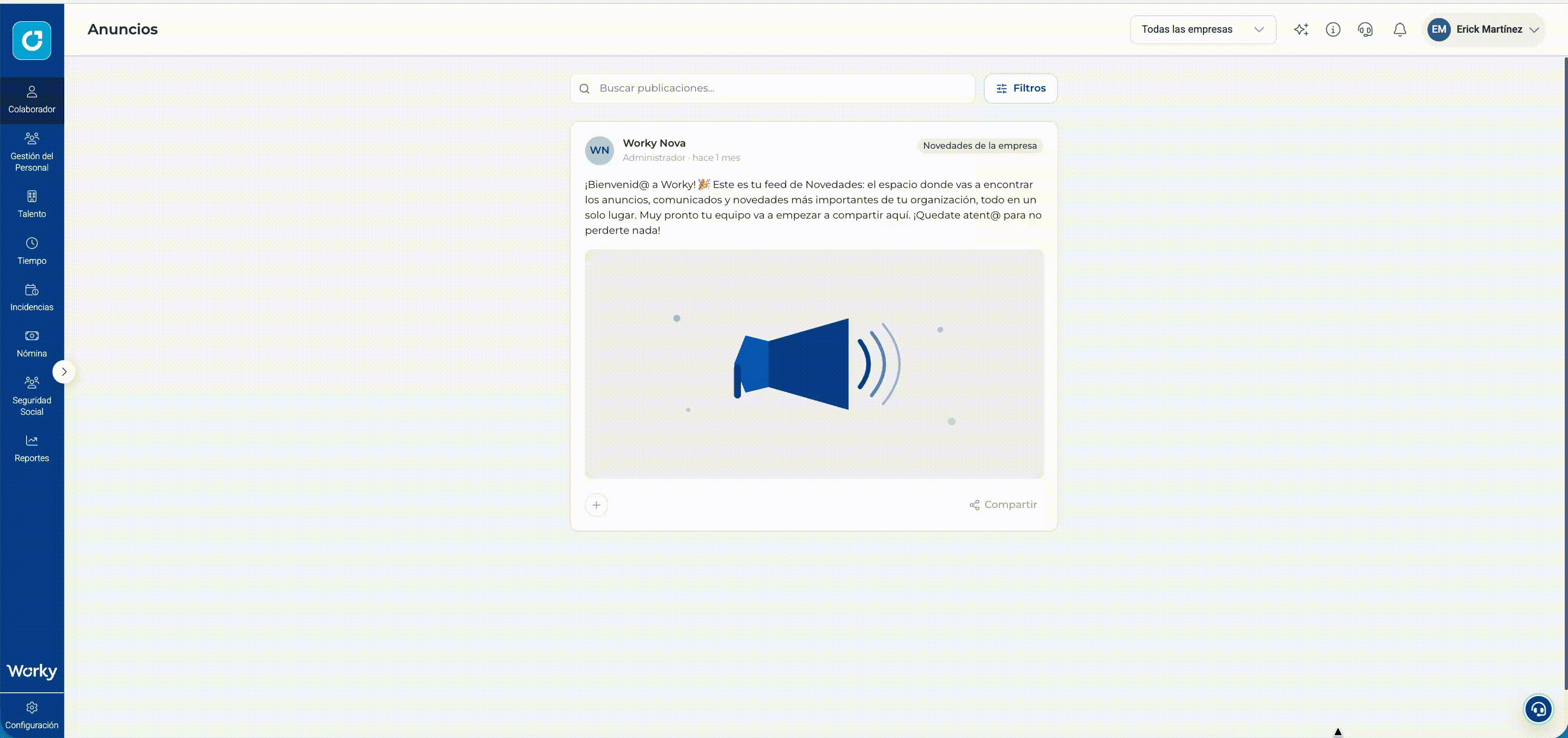
Task: Go to the Talento module
Action: (32, 204)
